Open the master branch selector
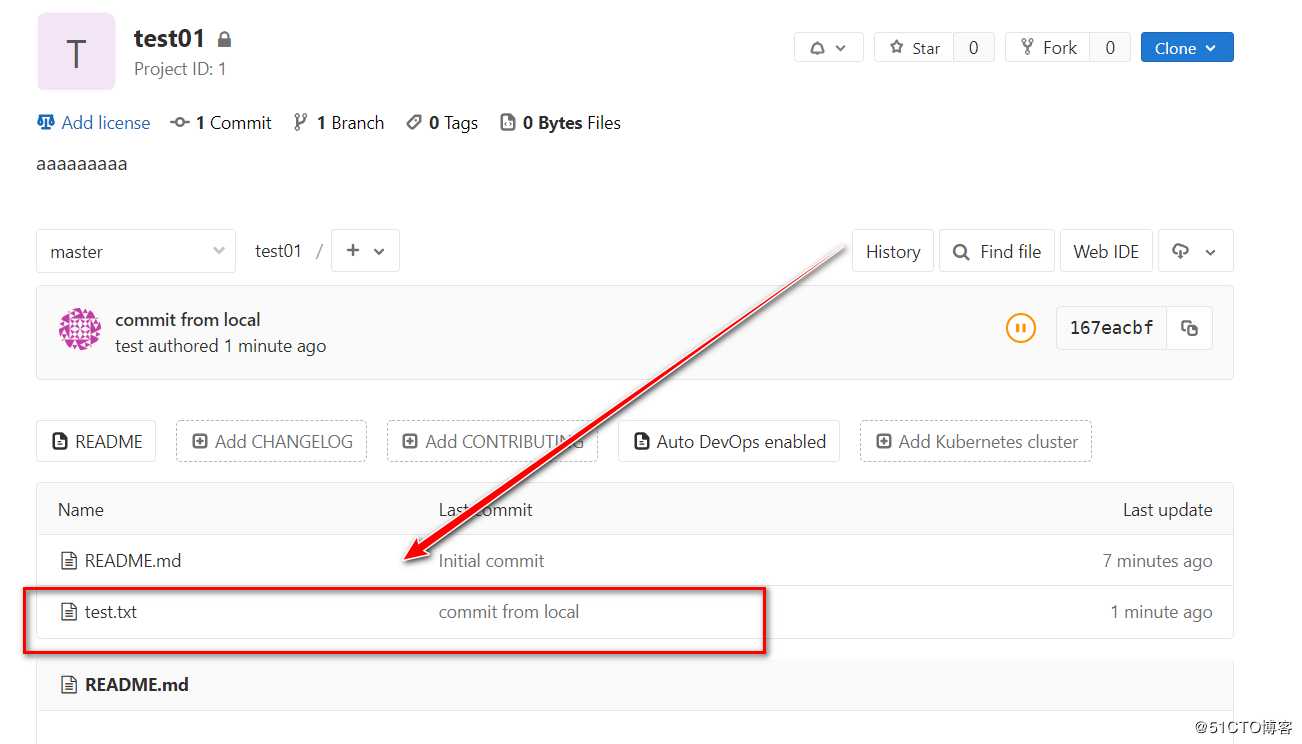 [136, 251]
